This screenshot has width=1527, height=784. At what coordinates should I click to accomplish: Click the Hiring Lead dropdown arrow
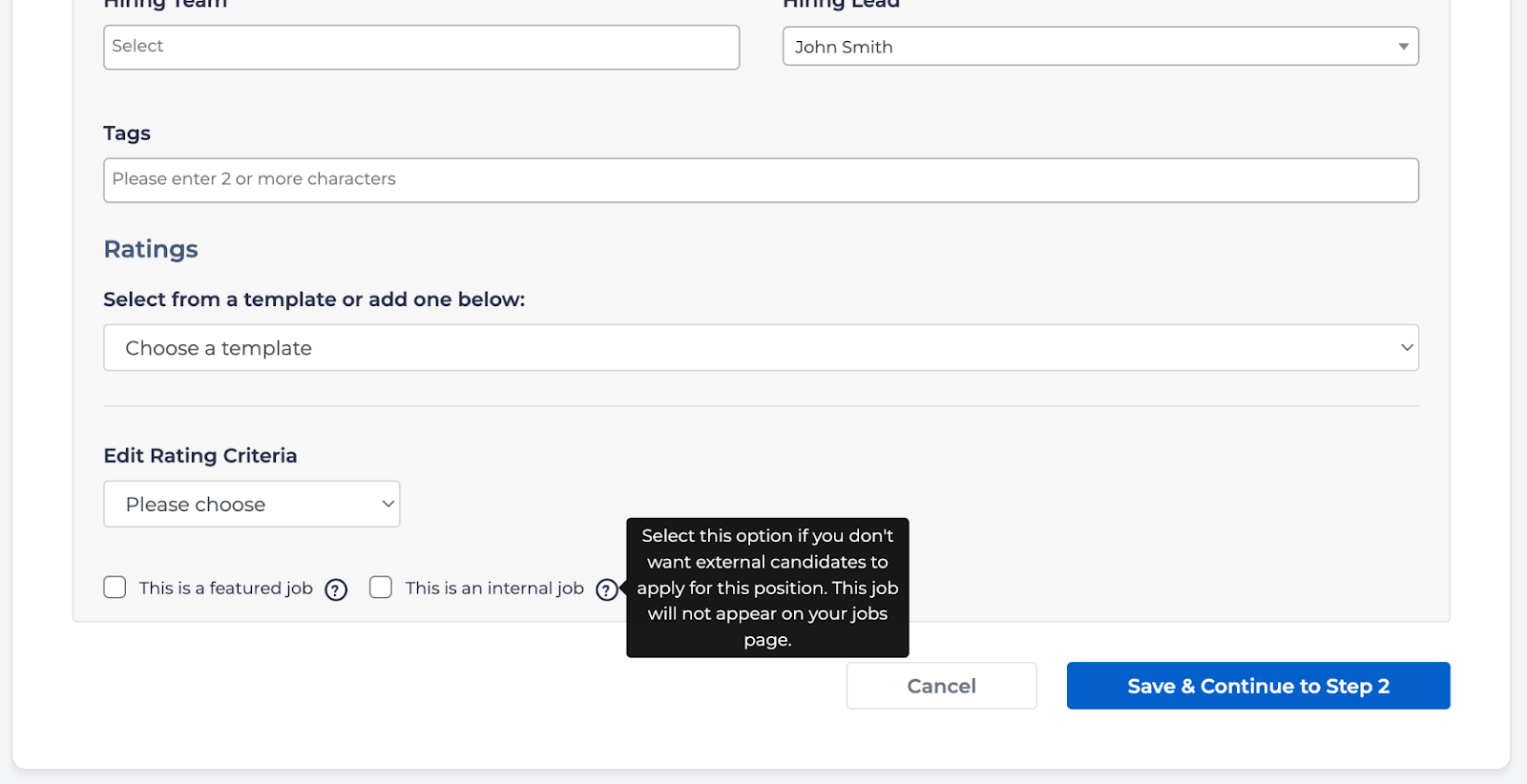(1403, 47)
